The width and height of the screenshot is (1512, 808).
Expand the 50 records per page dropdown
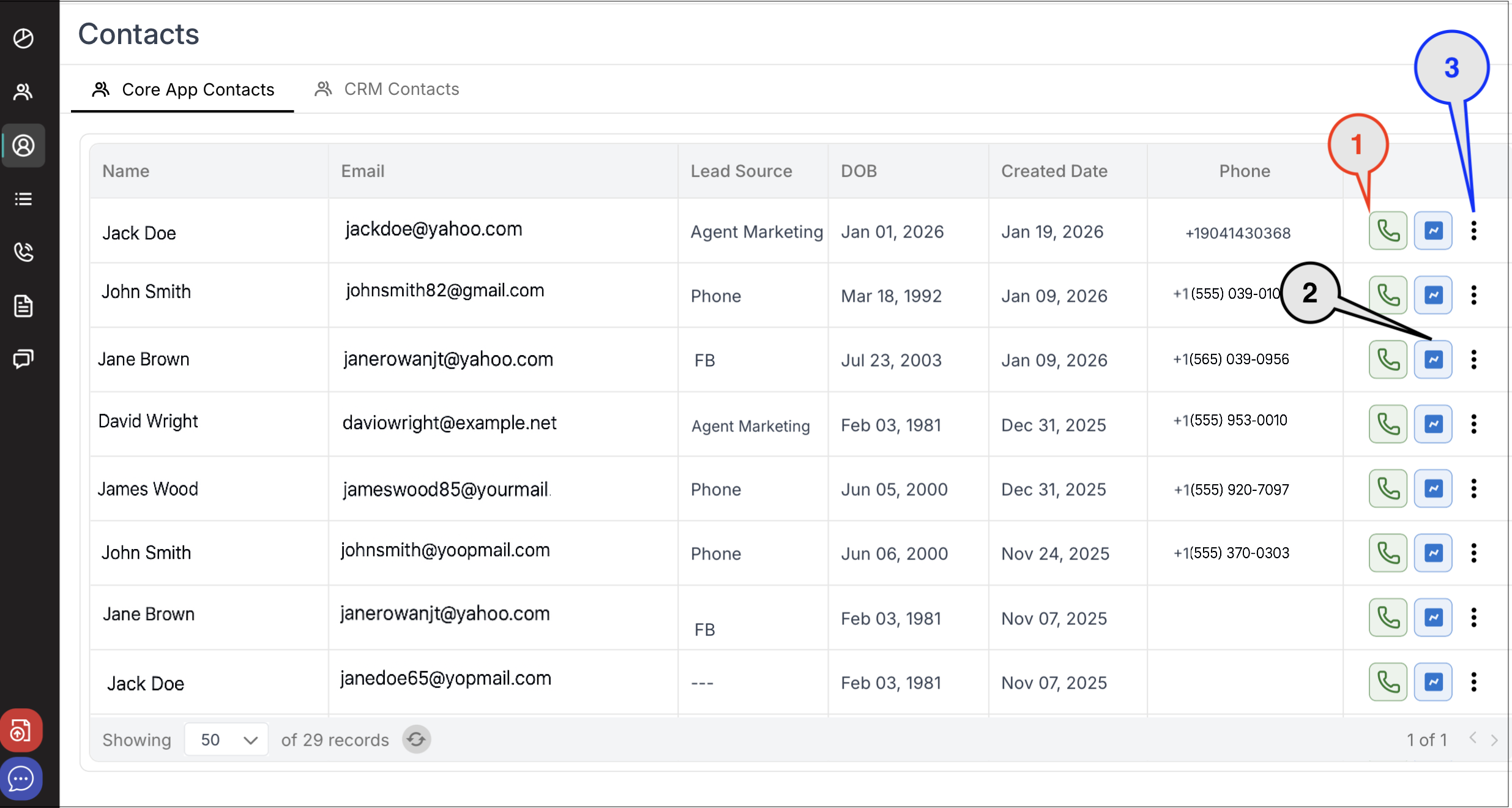(226, 739)
